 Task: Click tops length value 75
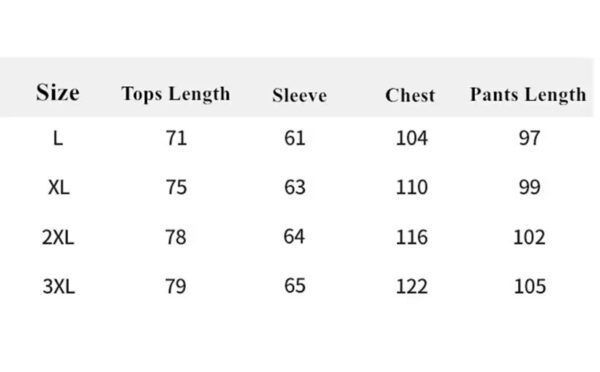(176, 188)
